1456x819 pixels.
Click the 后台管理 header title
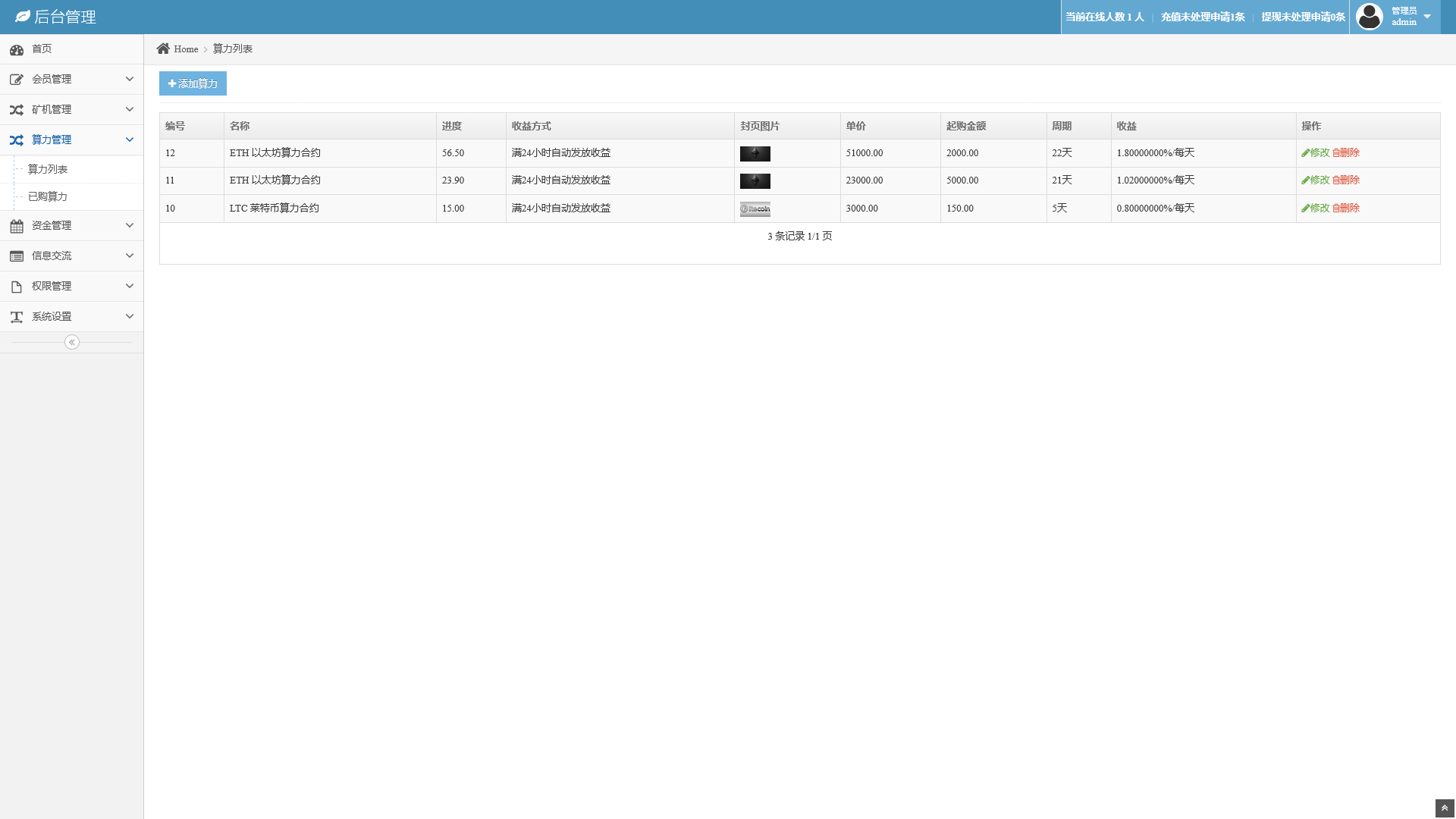(x=65, y=17)
